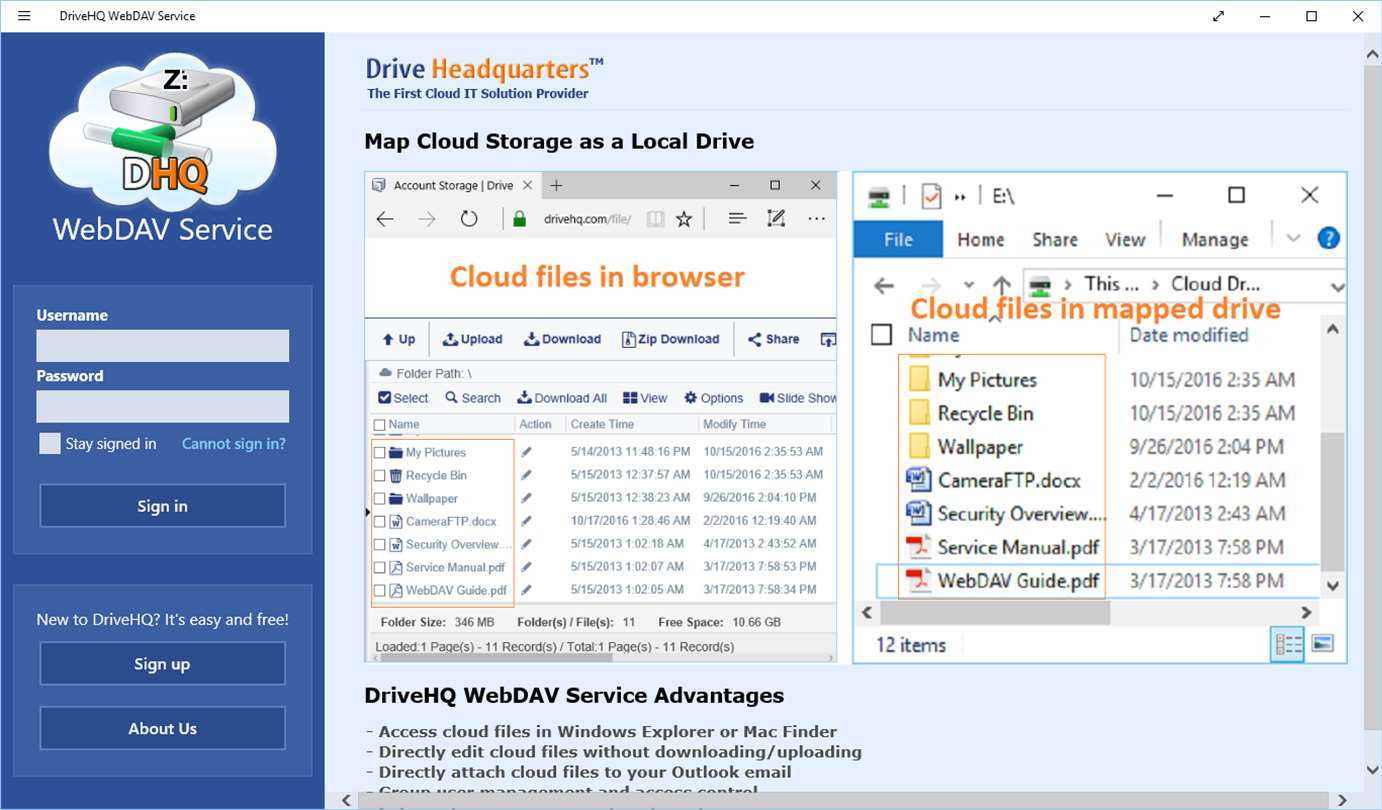Open the Options gear item

click(x=714, y=398)
